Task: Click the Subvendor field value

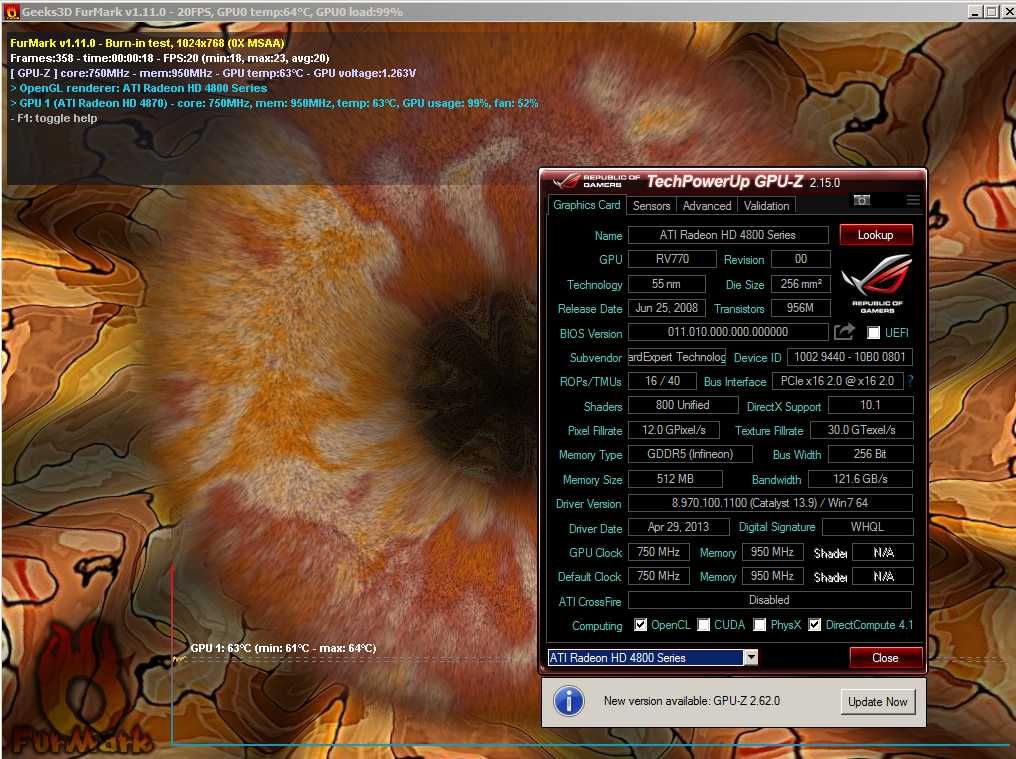Action: tap(677, 357)
